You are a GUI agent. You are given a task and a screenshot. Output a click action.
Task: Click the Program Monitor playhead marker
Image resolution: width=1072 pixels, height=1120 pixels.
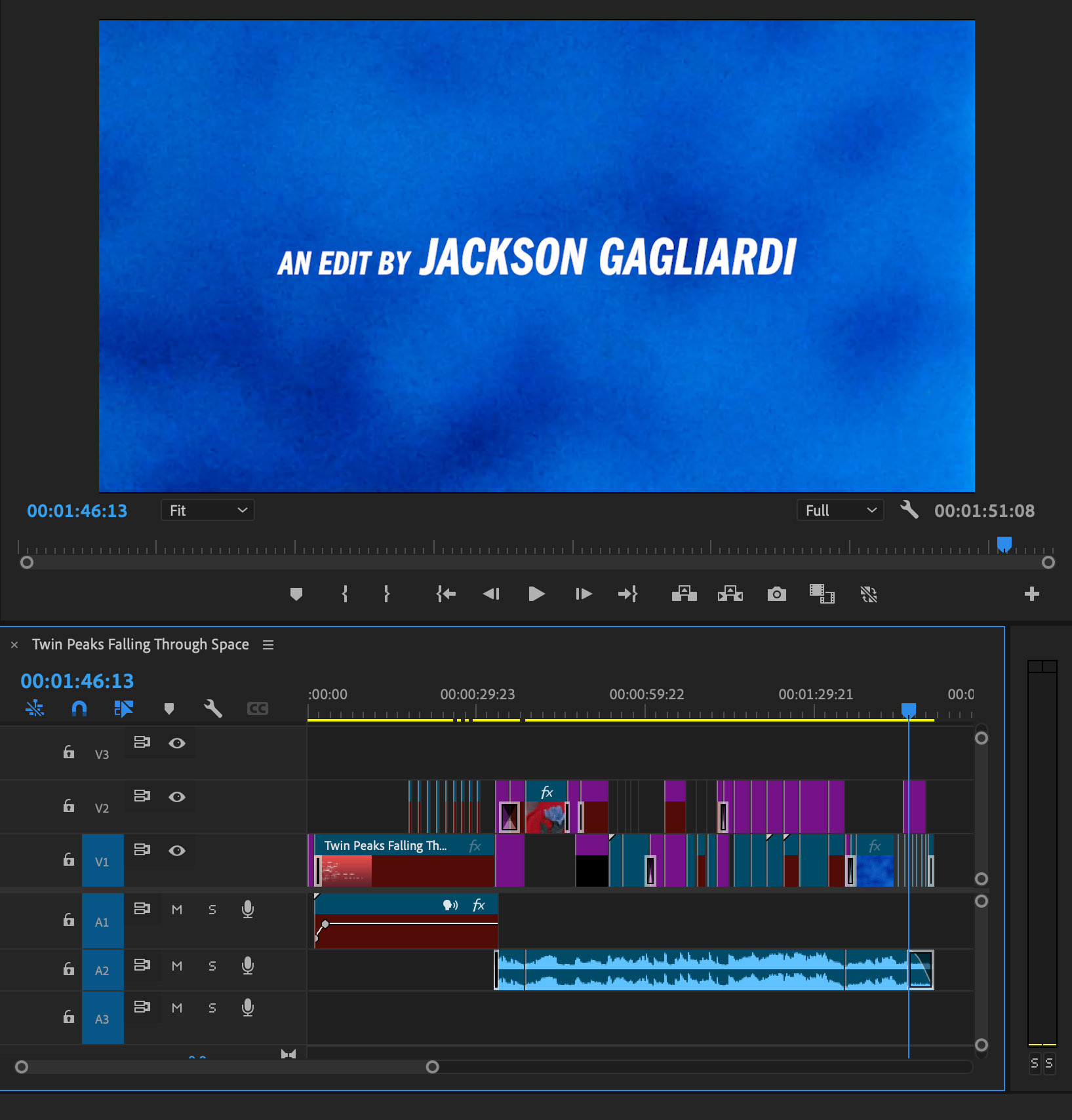pyautogui.click(x=1004, y=544)
